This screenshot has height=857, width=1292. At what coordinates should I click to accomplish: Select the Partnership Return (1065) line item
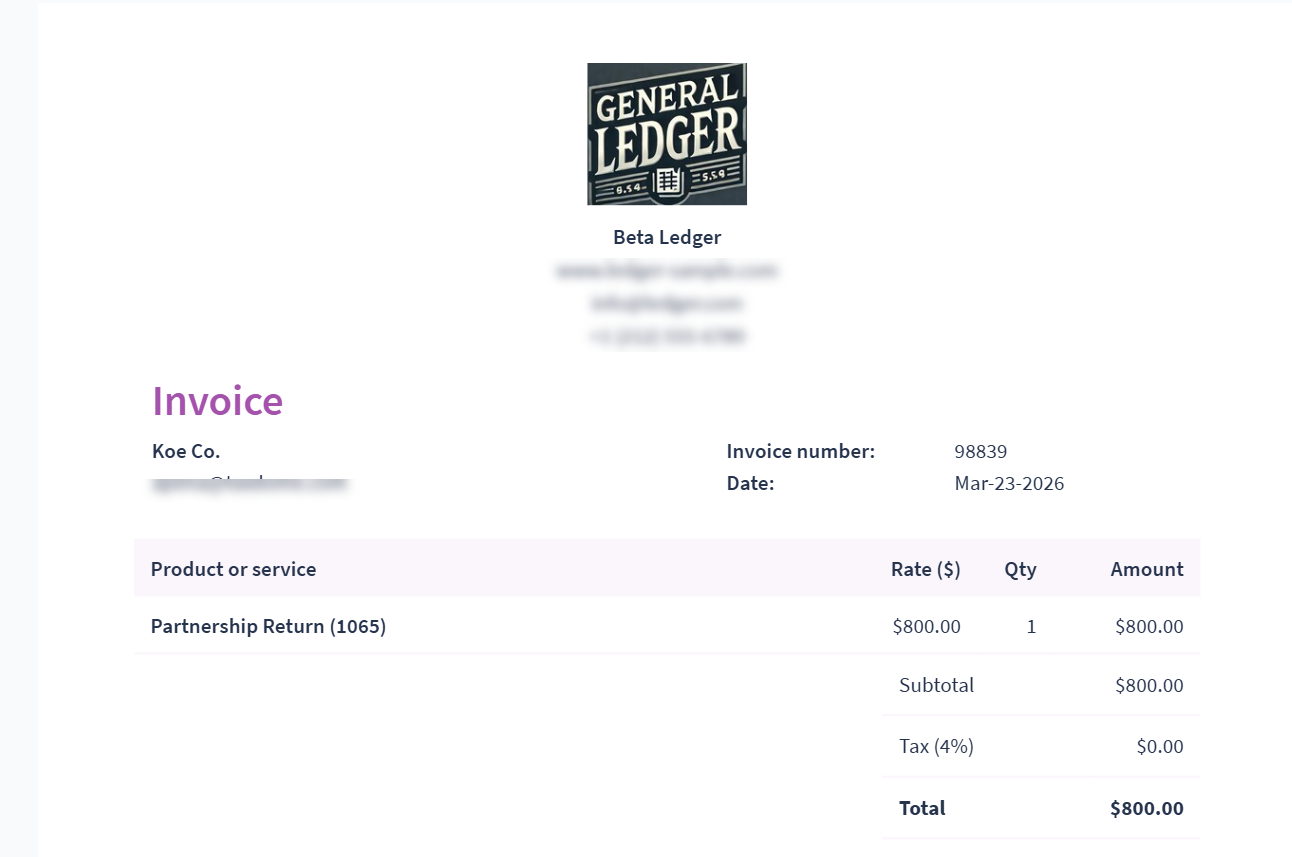268,627
